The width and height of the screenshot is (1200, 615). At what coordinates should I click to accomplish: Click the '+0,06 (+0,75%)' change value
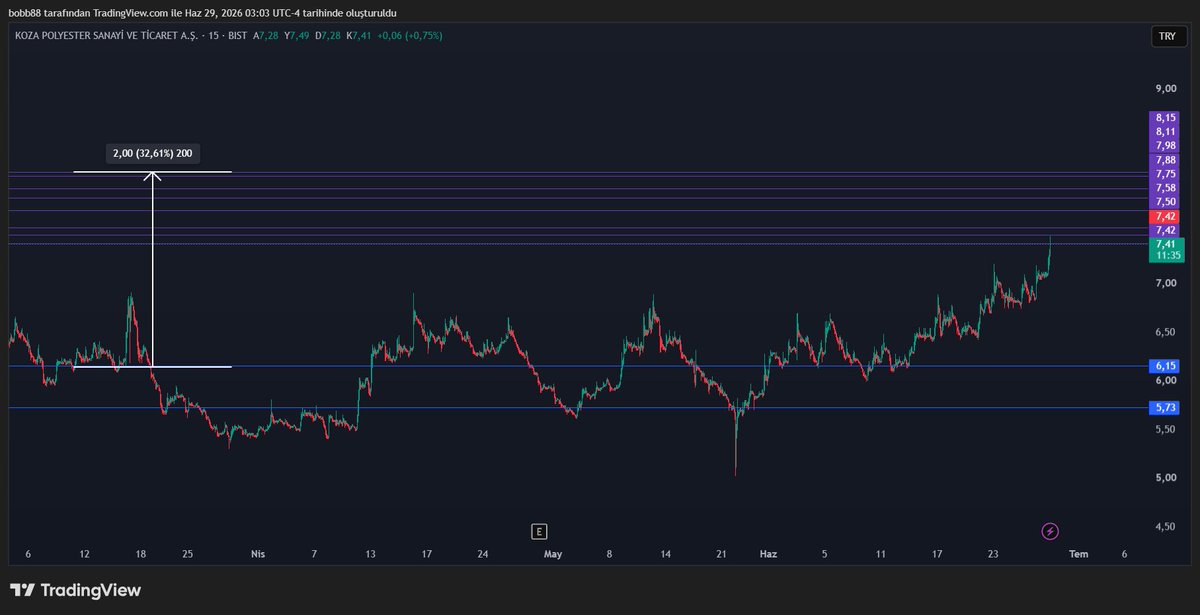point(410,36)
